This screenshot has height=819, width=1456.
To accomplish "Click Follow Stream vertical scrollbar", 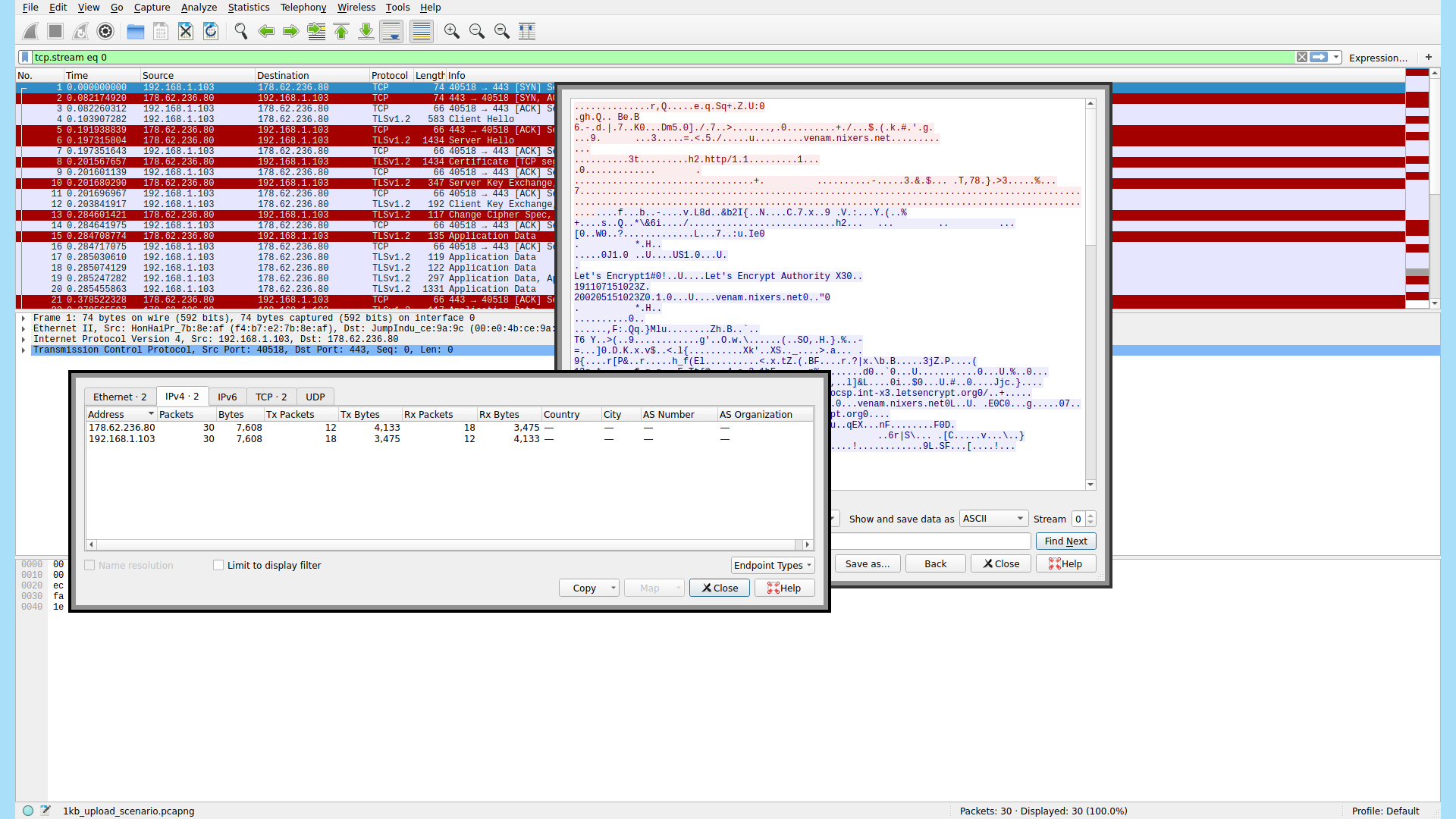I will tap(1090, 294).
